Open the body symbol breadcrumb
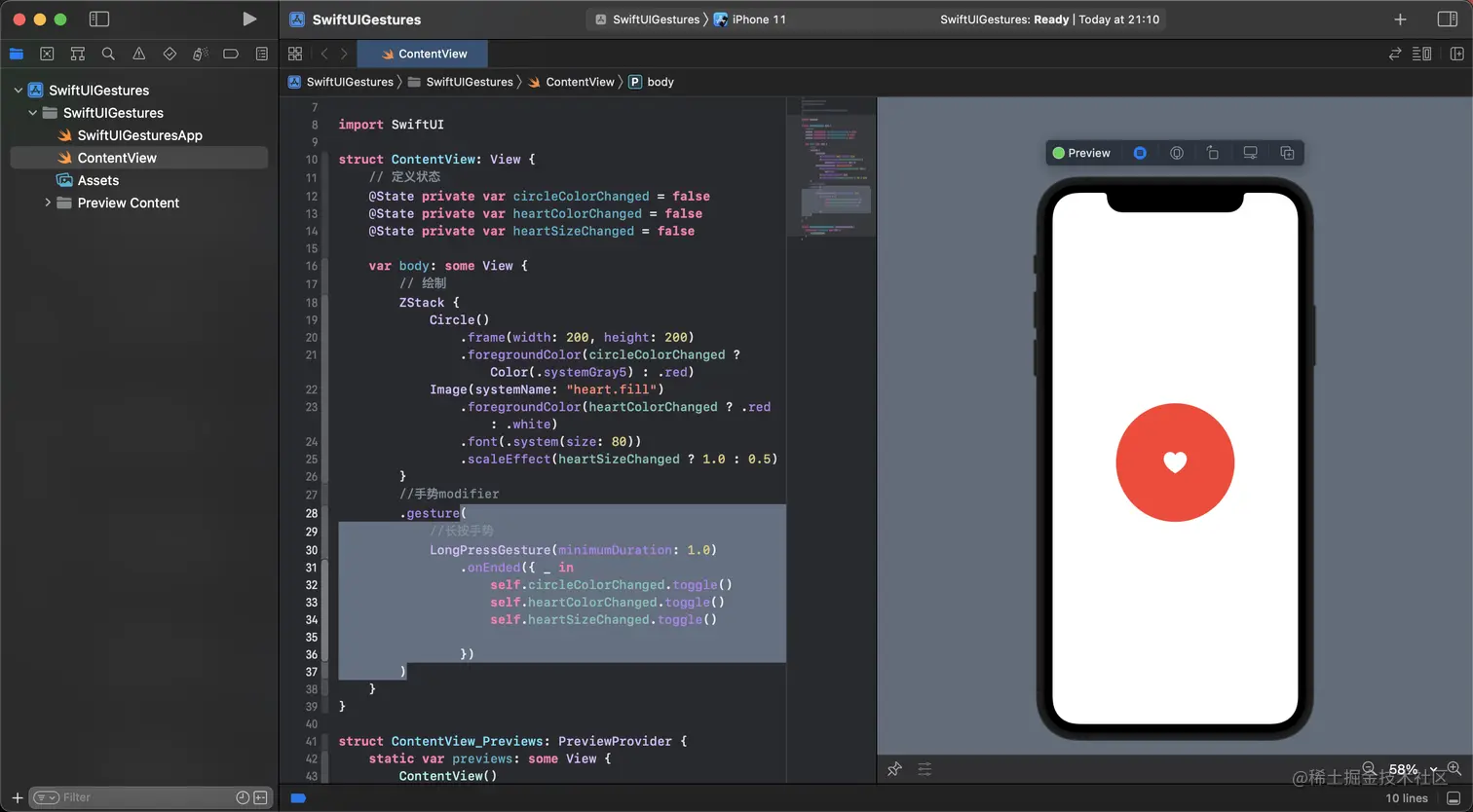1473x812 pixels. (651, 82)
